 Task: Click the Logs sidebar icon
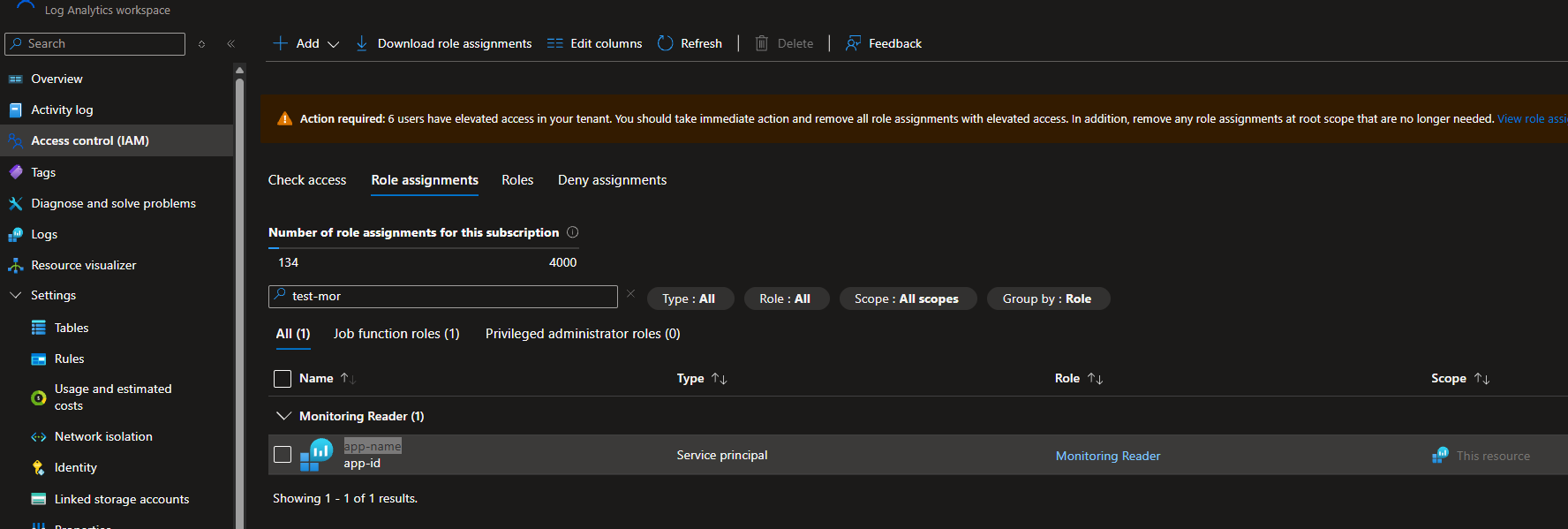(x=15, y=234)
